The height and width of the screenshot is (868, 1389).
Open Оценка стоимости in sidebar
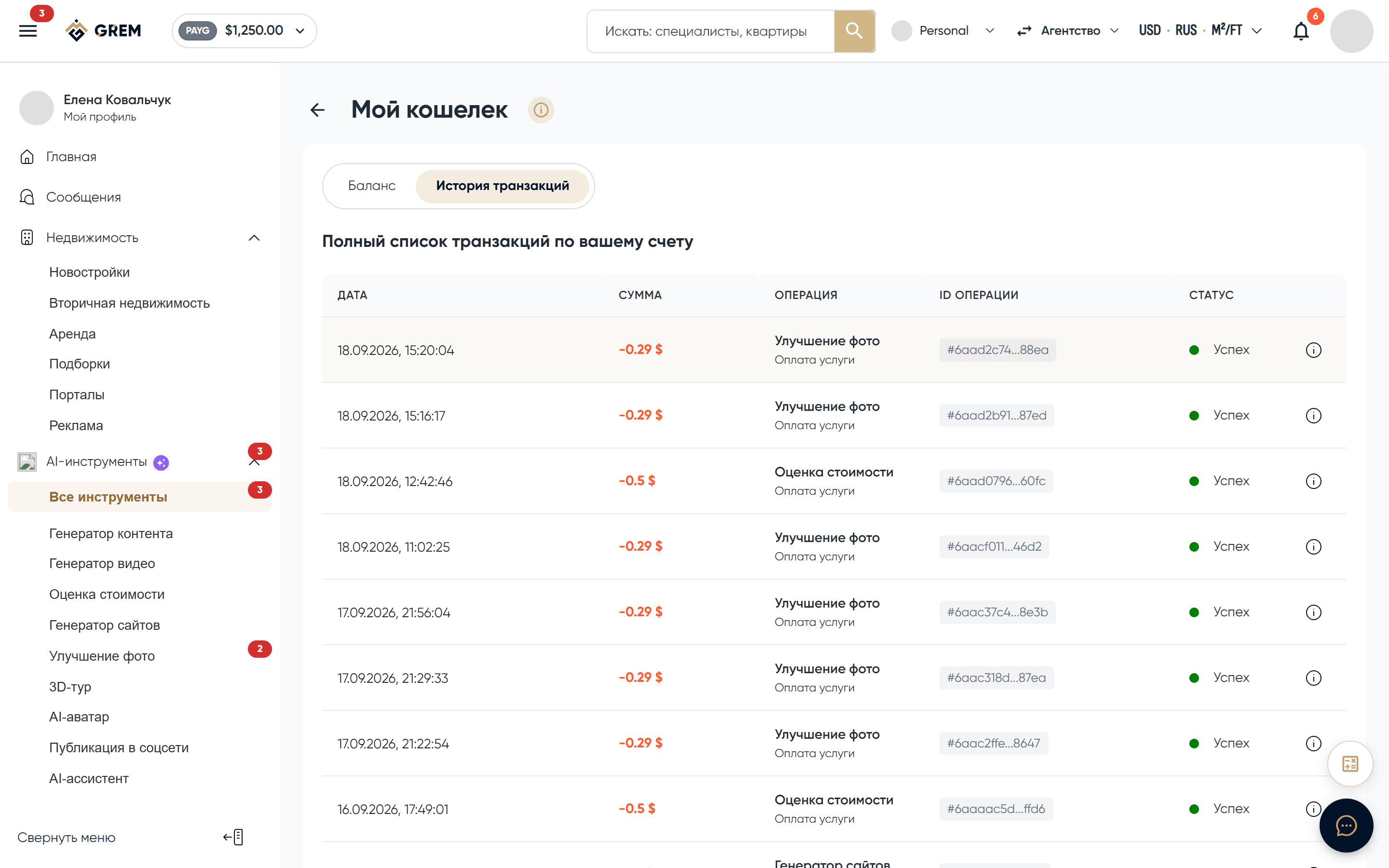107,594
